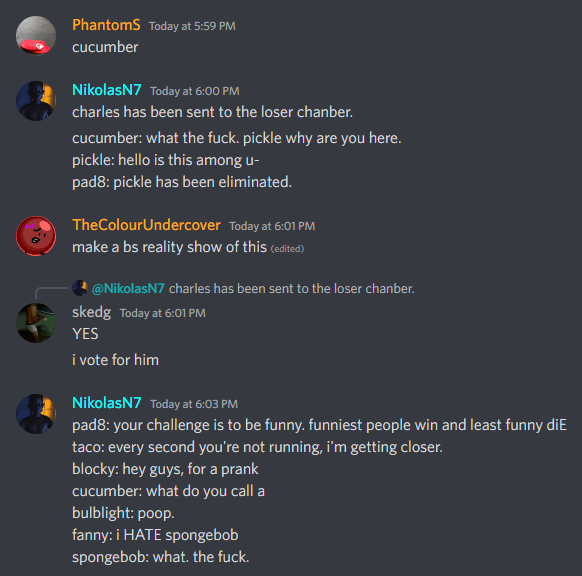
Task: Select the "cucumber" message from PhantomS
Action: 105,47
